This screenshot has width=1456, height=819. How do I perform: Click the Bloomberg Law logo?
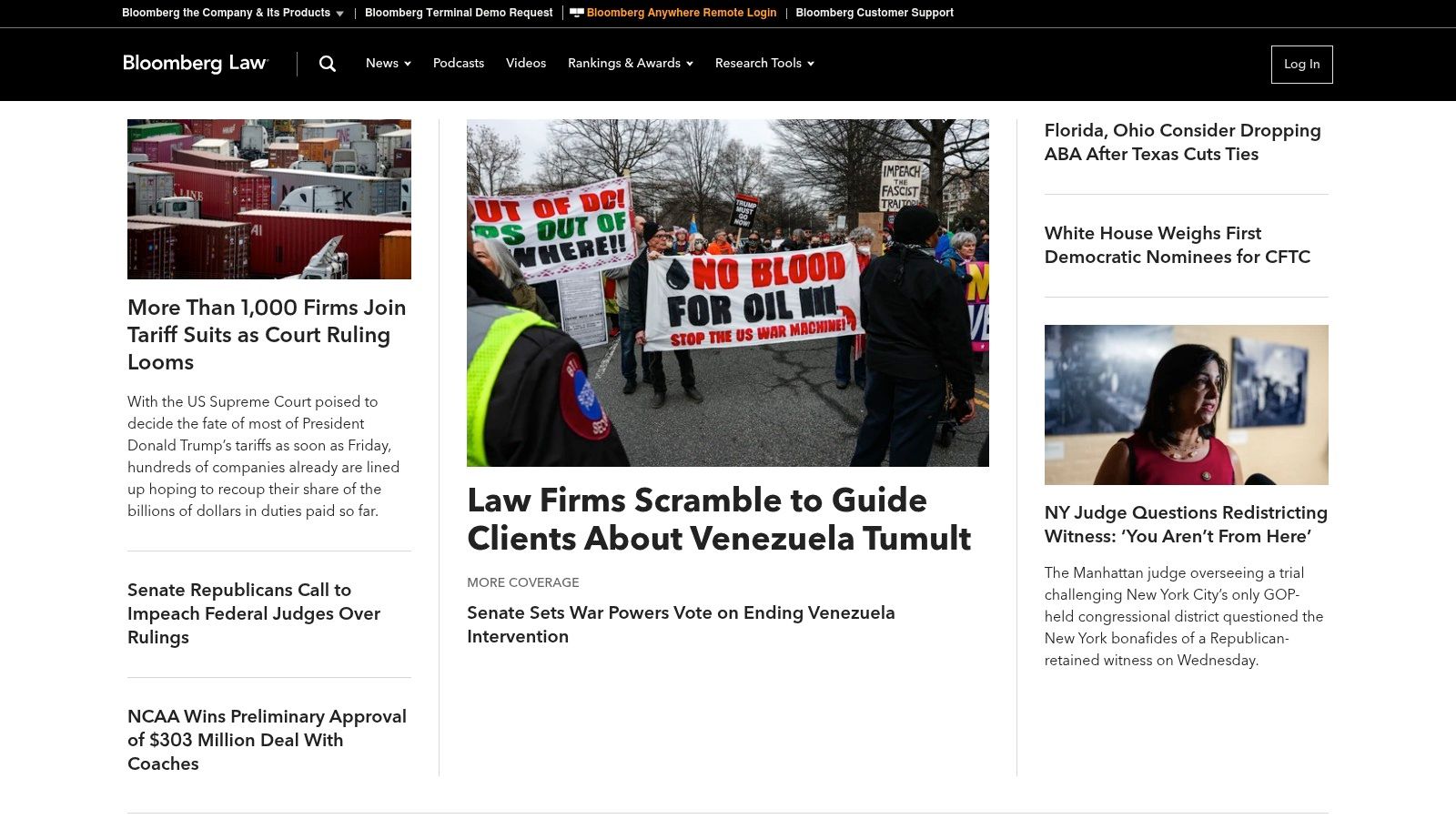pos(195,64)
